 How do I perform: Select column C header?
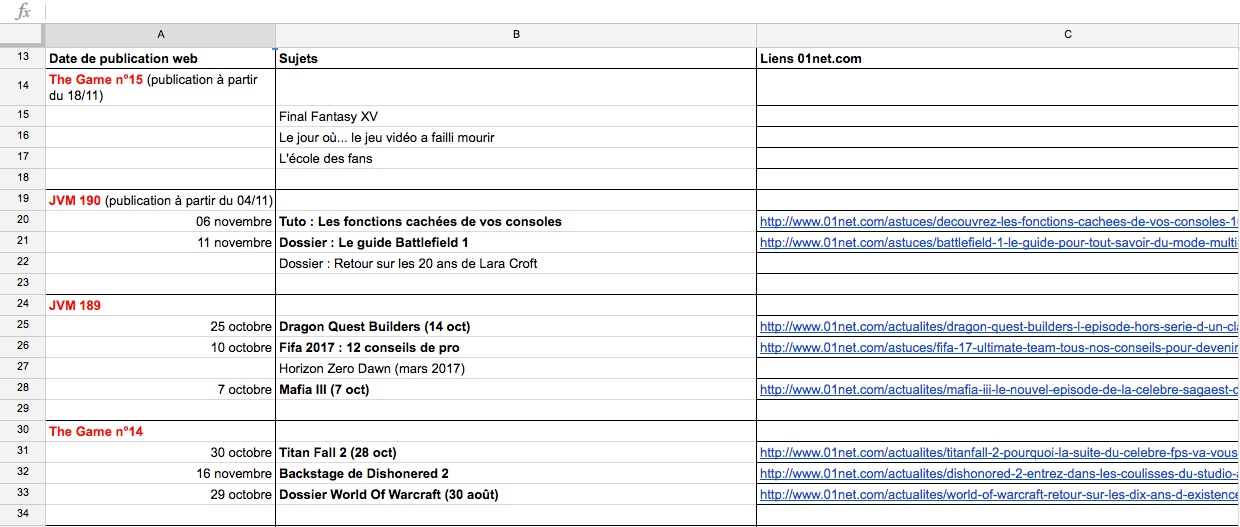(998, 35)
